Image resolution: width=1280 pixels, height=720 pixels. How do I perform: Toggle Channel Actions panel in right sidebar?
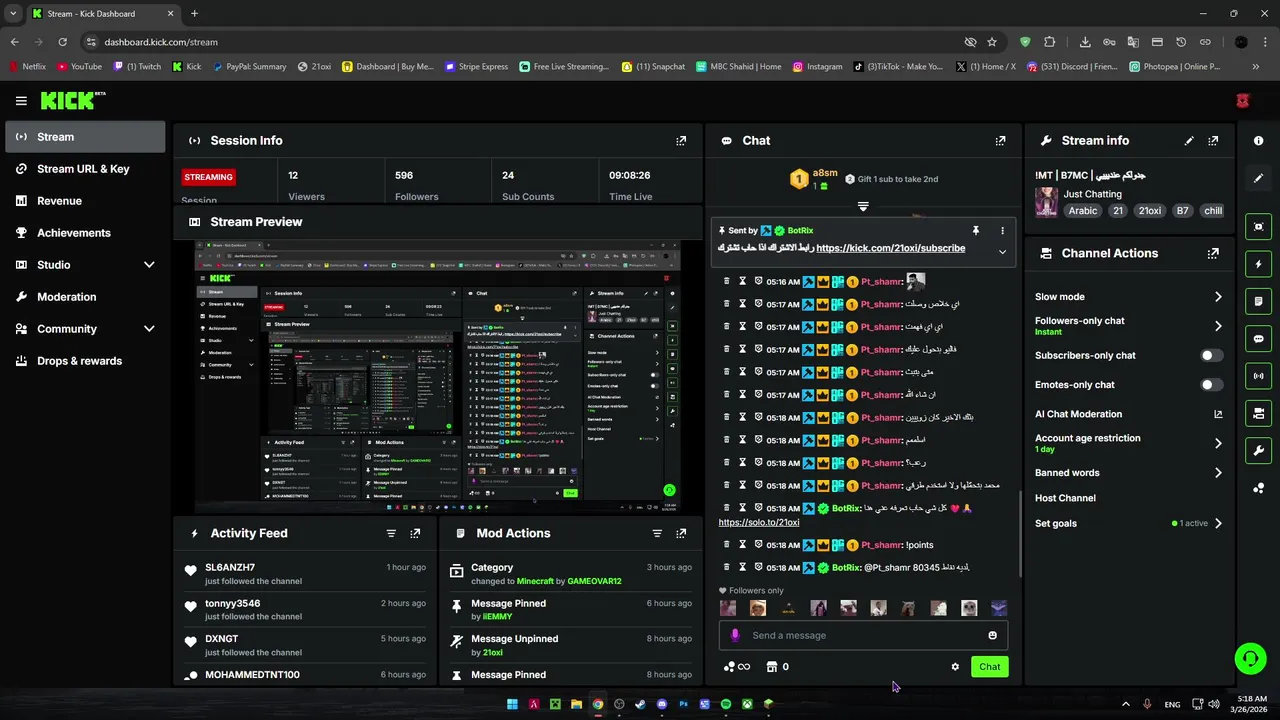[1259, 413]
